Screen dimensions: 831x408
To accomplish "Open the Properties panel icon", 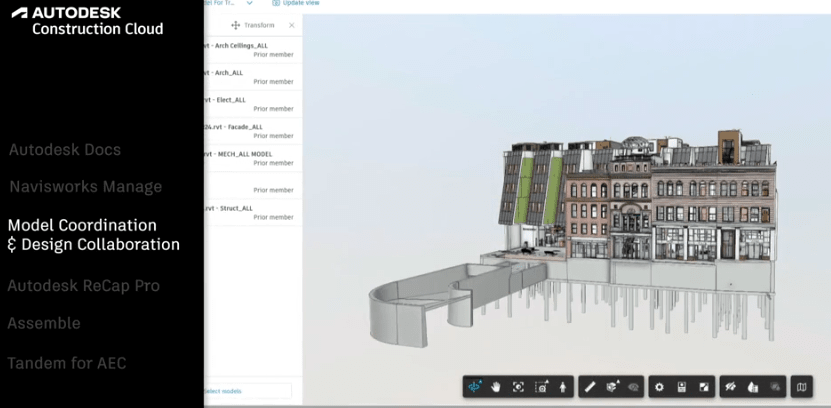I will pyautogui.click(x=682, y=387).
